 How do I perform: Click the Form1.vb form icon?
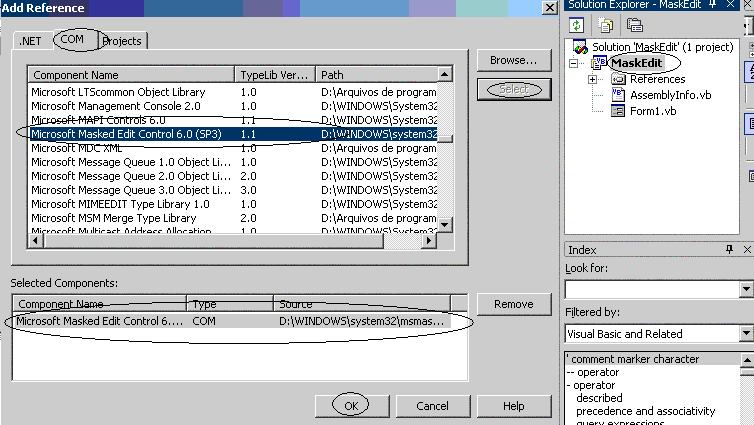618,111
